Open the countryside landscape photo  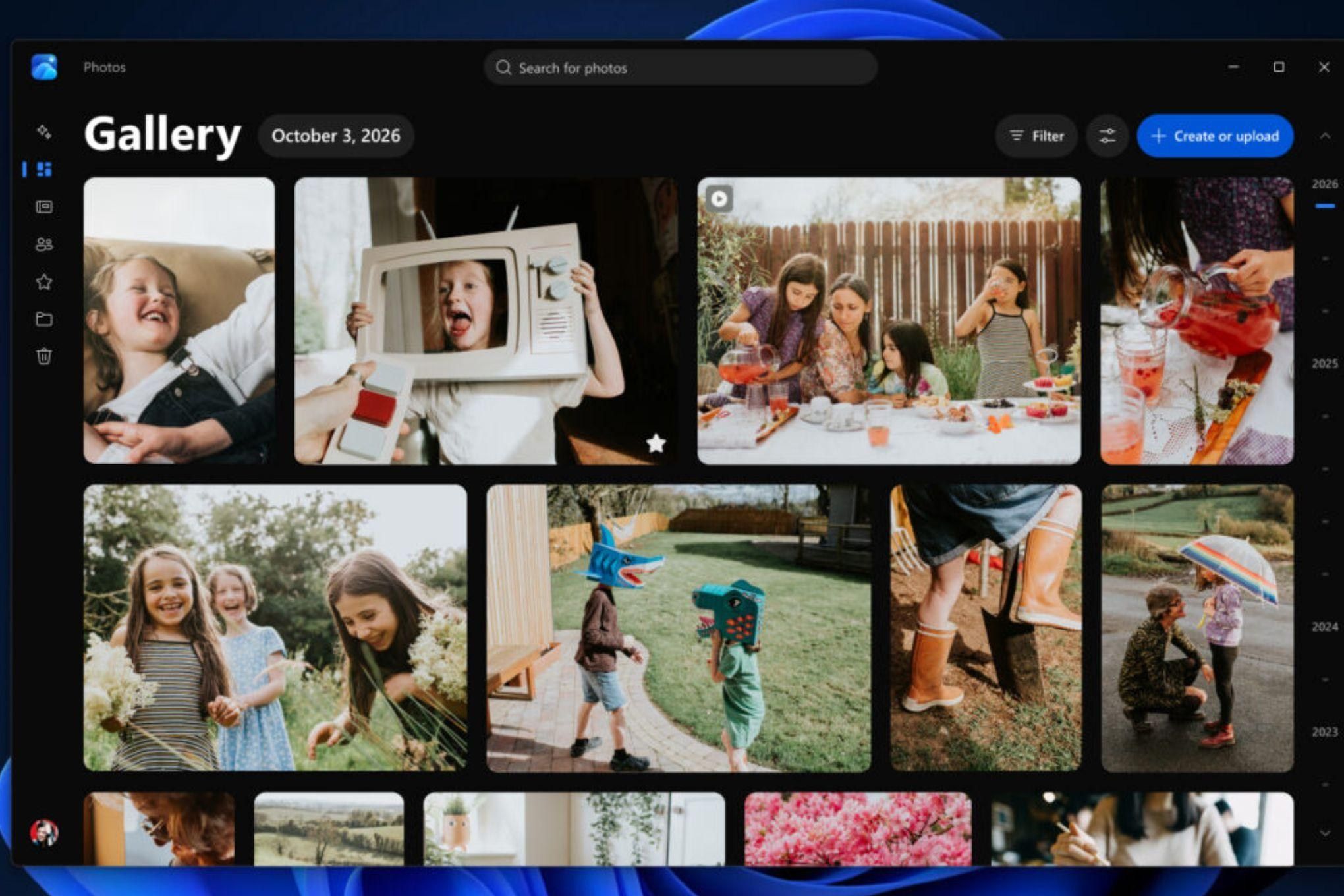(x=329, y=829)
